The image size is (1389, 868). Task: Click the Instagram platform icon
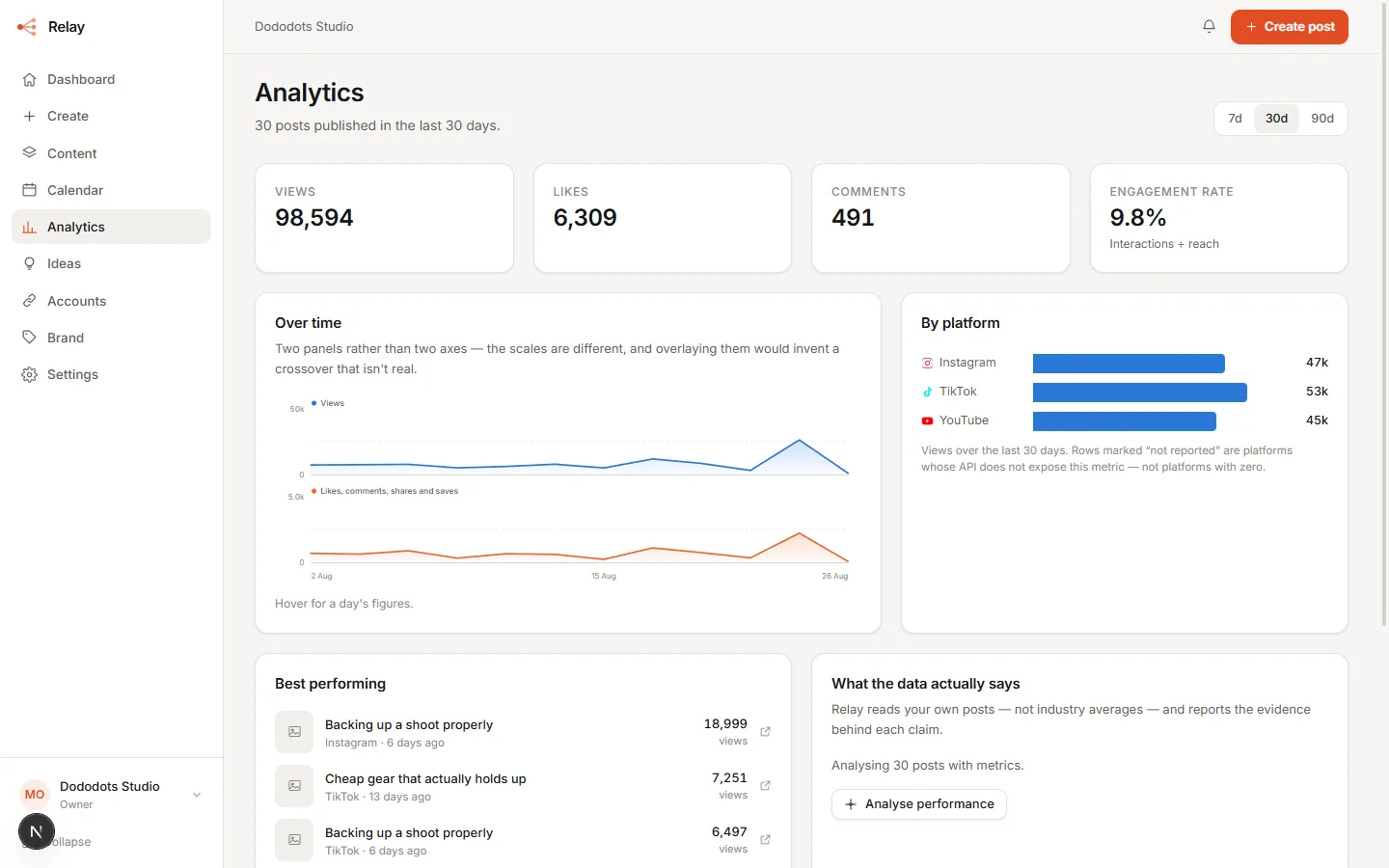tap(927, 364)
